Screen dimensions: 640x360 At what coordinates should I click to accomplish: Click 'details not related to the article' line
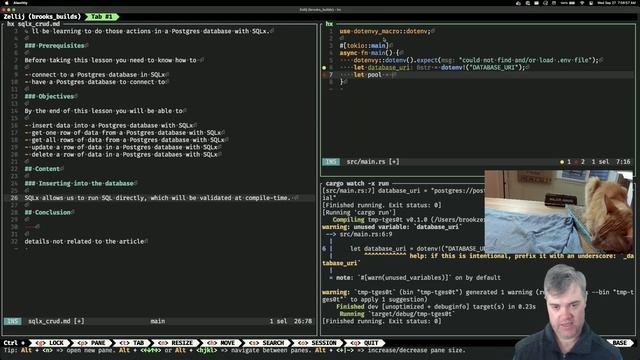tap(84, 241)
